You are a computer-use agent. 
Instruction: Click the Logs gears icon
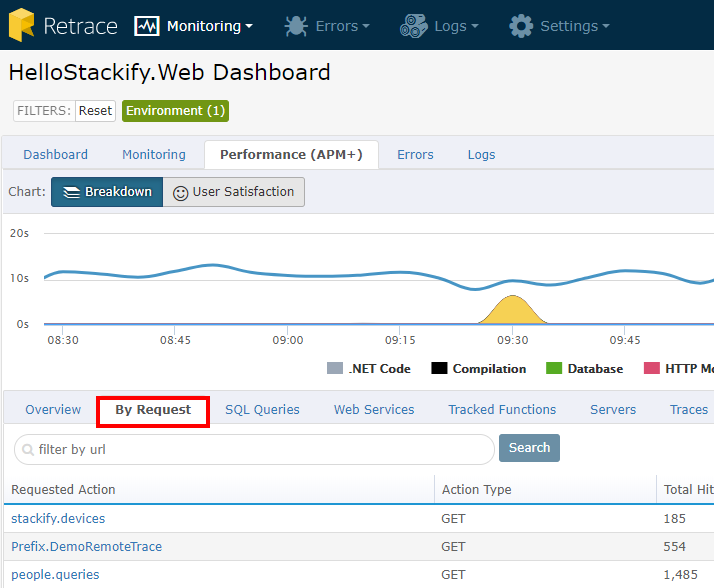pyautogui.click(x=413, y=26)
